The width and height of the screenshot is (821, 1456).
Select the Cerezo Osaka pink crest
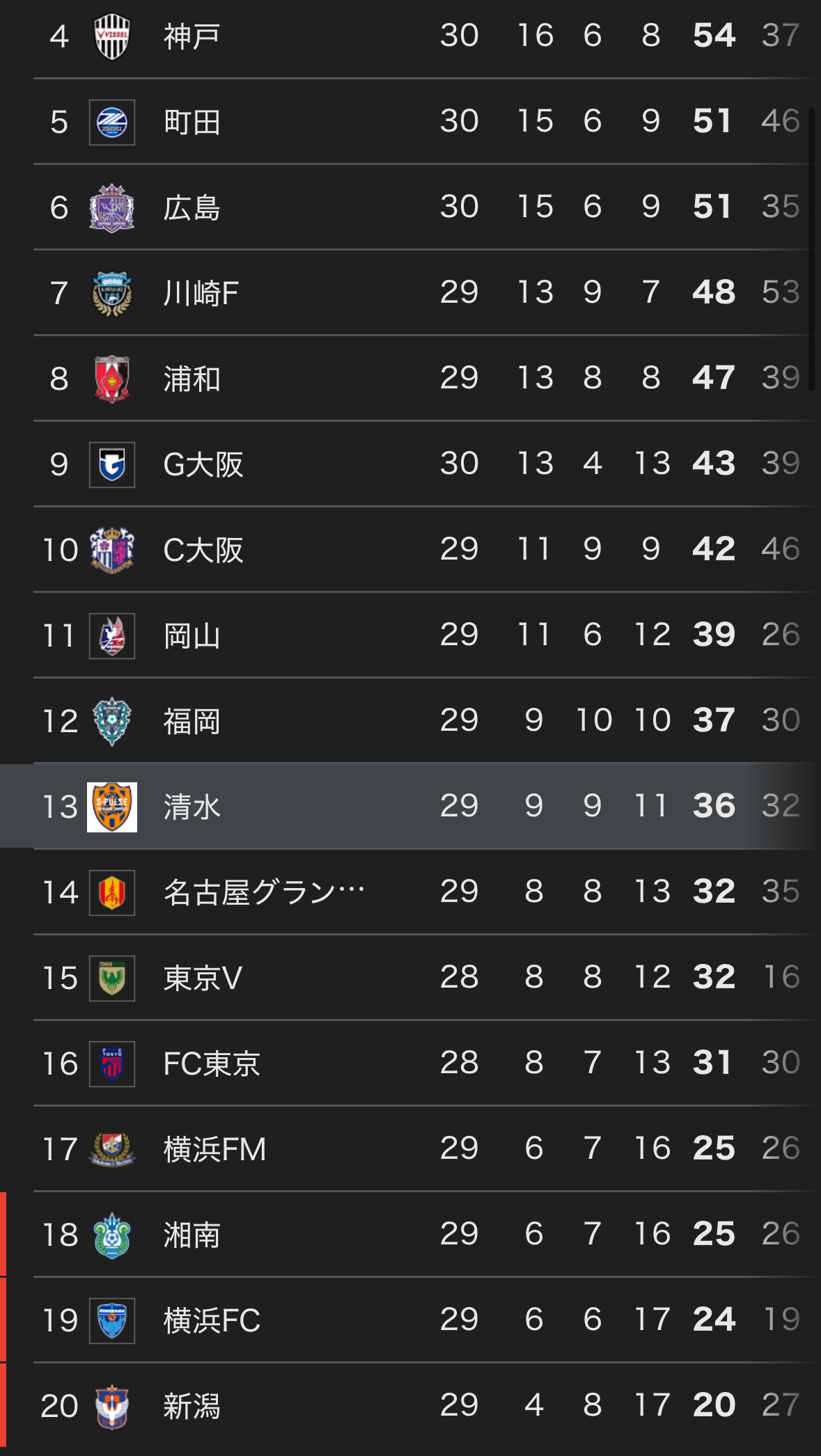[112, 551]
